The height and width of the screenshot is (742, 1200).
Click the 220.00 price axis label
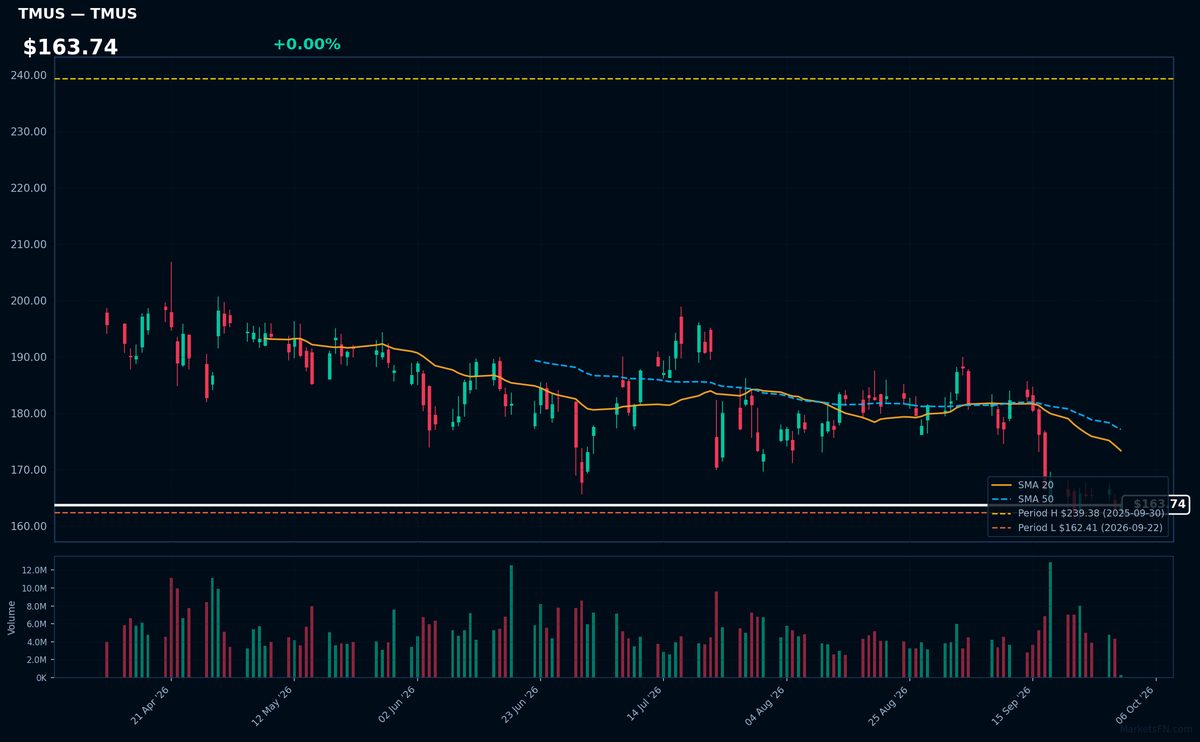coord(29,188)
